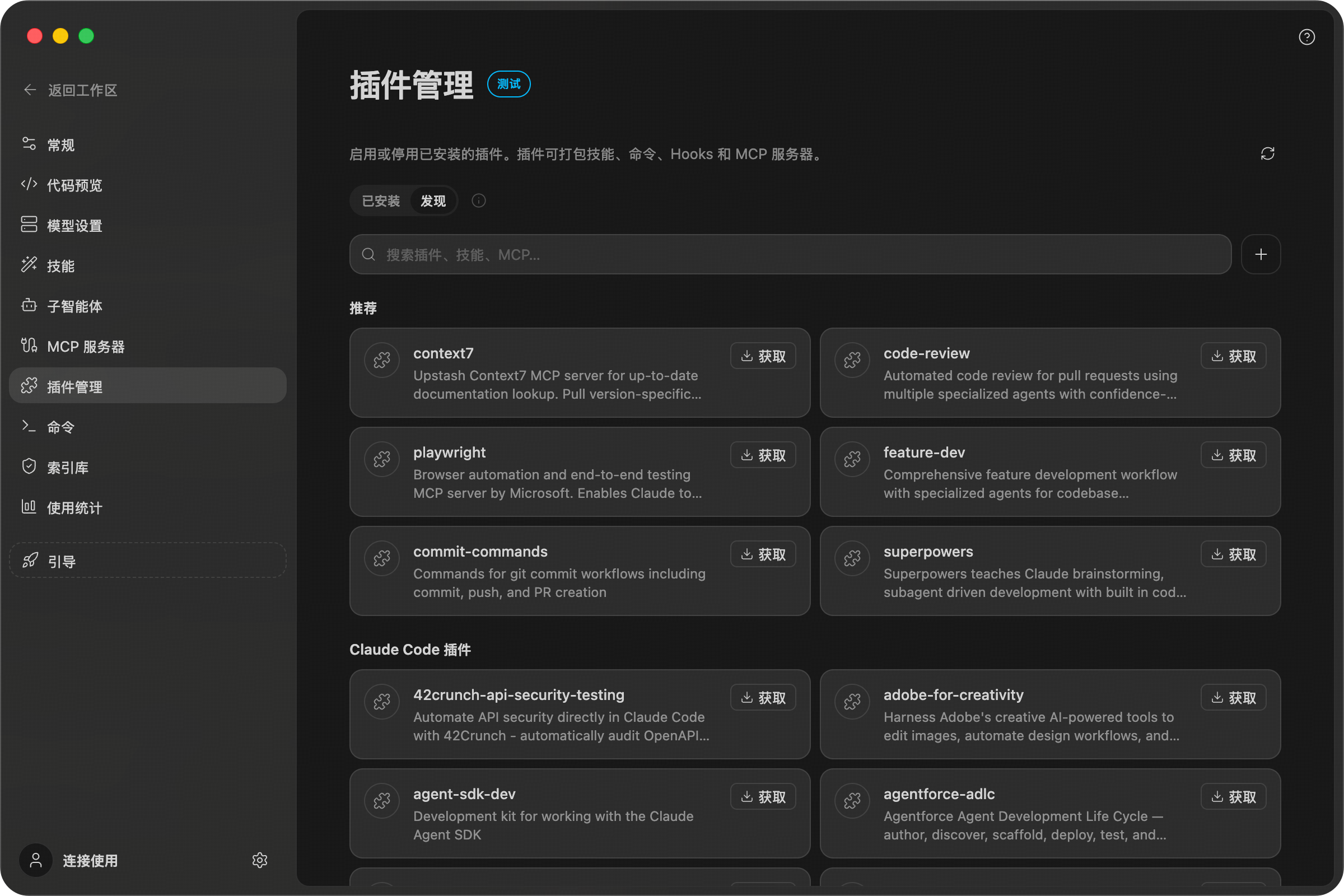Click the adobe-for-creativity plugin puzzle icon
Image resolution: width=1344 pixels, height=896 pixels.
(852, 702)
